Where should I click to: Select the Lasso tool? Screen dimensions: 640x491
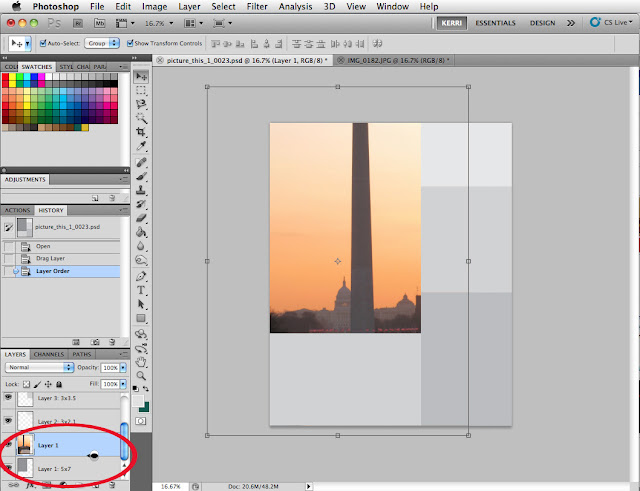(141, 104)
